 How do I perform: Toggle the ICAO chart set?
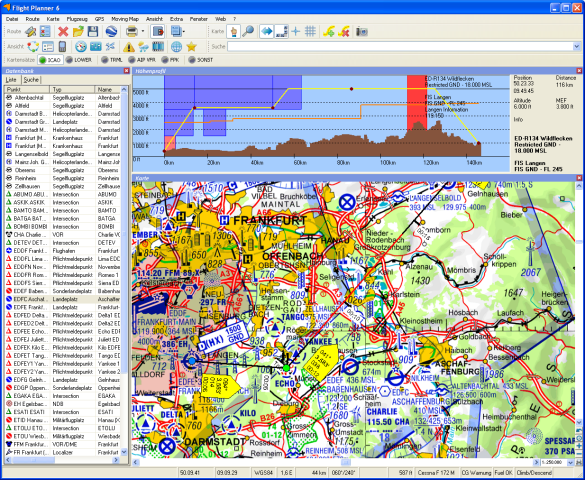click(x=50, y=60)
